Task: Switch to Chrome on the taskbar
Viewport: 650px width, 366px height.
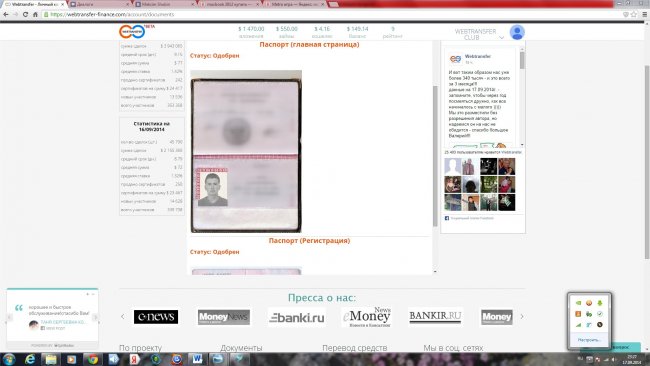Action: [93, 359]
